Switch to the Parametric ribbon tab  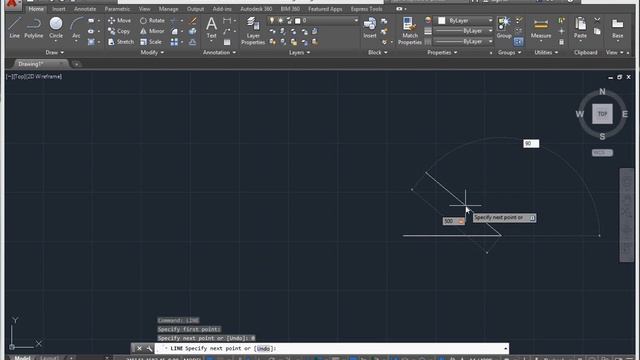point(117,9)
